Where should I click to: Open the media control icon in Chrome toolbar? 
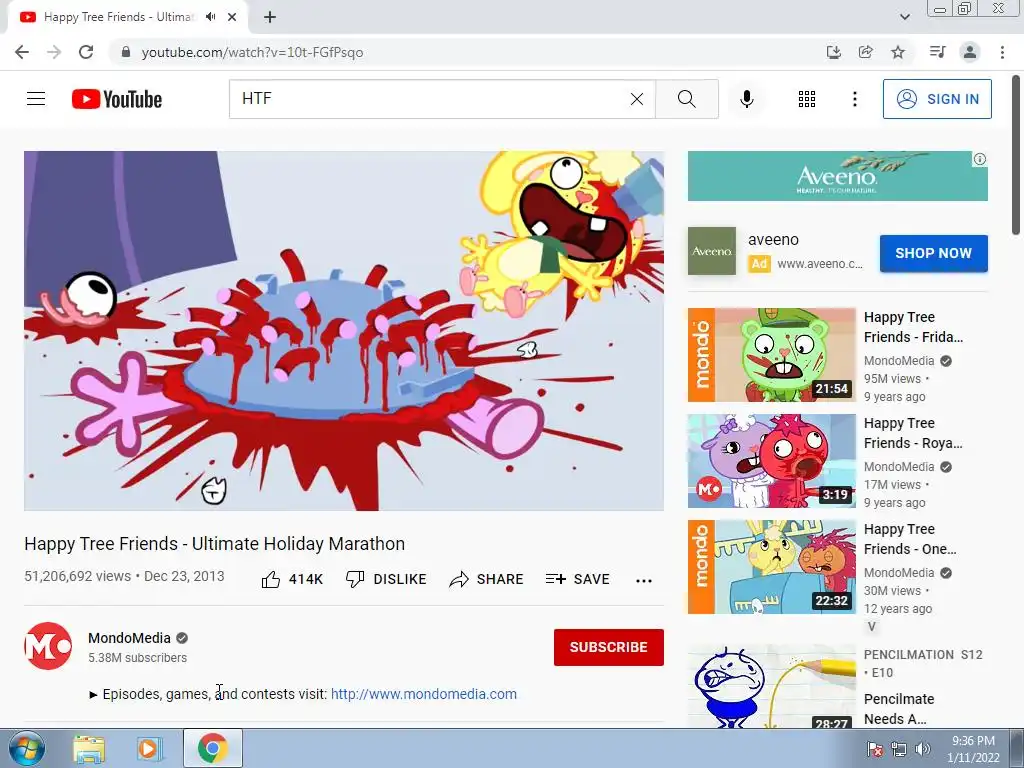937,52
